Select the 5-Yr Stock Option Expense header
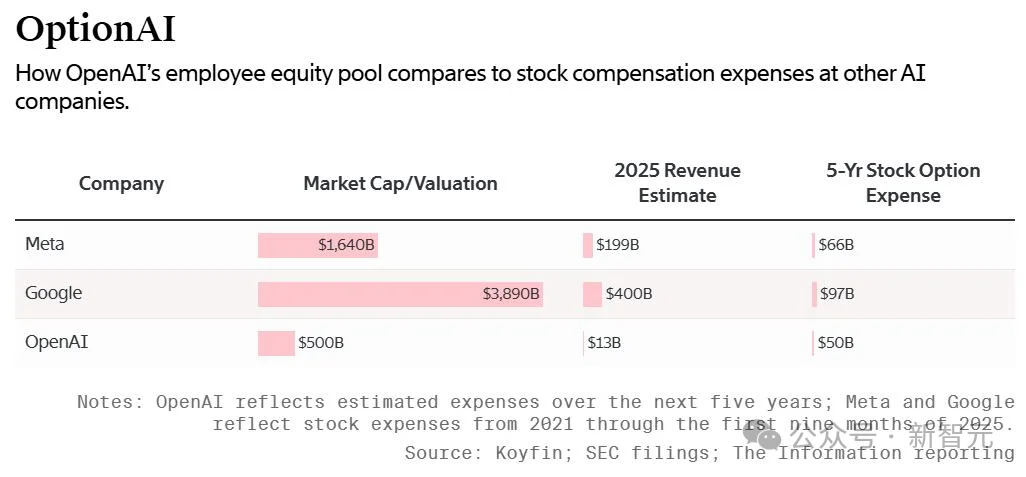 (x=903, y=183)
